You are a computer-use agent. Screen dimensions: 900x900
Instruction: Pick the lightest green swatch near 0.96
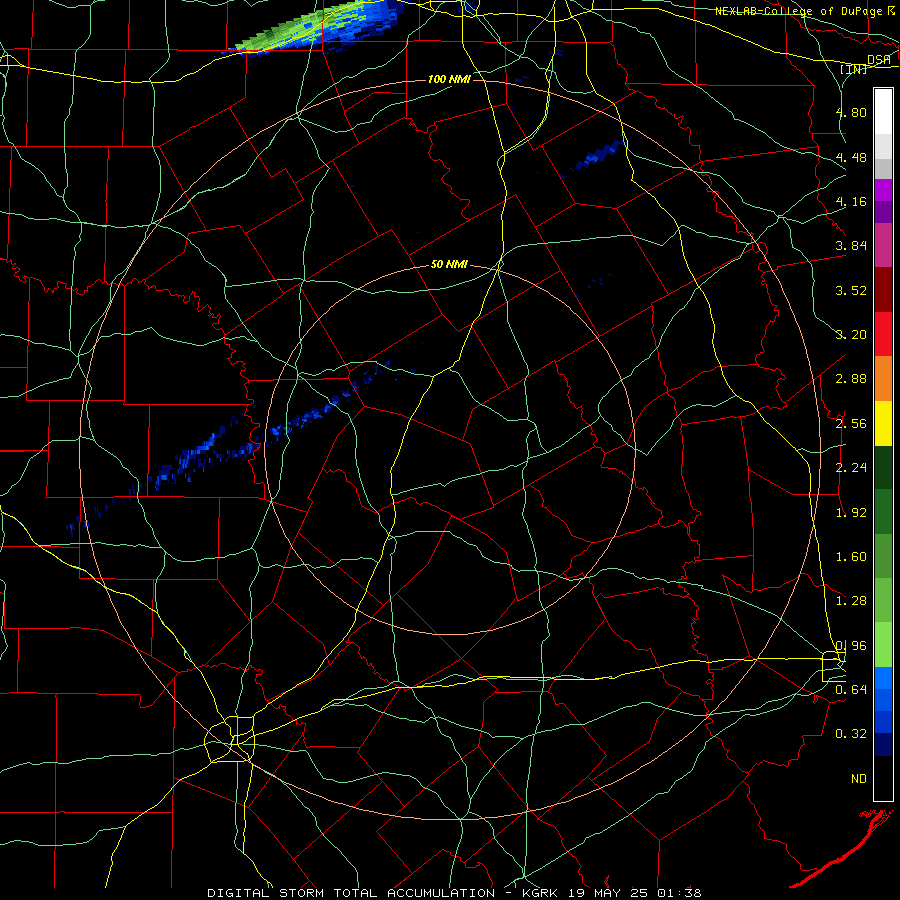pyautogui.click(x=883, y=645)
